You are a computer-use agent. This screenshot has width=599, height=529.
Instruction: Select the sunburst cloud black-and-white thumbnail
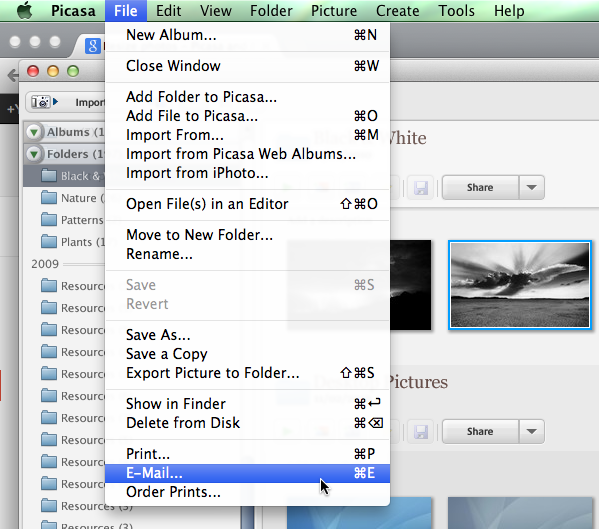[x=520, y=285]
